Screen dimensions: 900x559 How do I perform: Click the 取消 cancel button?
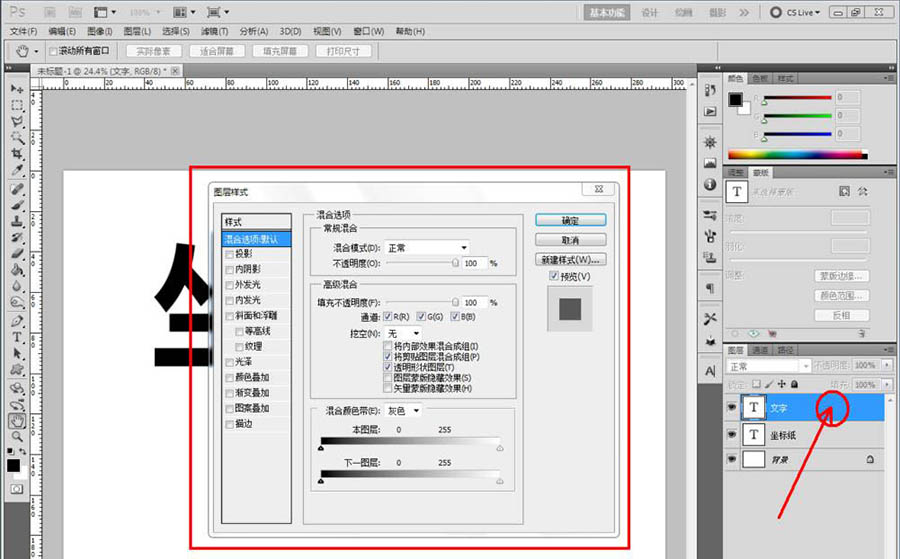[x=571, y=240]
